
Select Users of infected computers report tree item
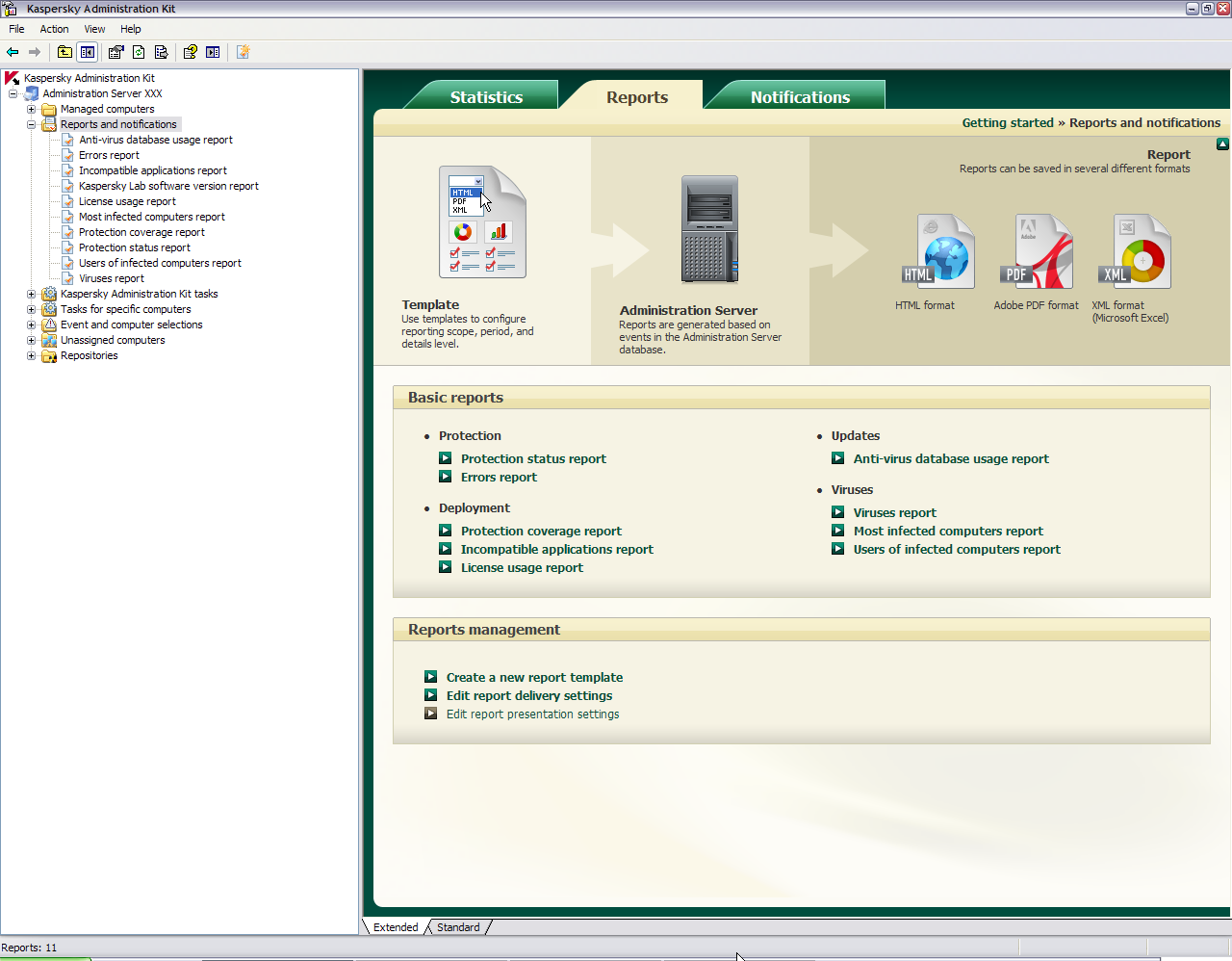point(160,263)
